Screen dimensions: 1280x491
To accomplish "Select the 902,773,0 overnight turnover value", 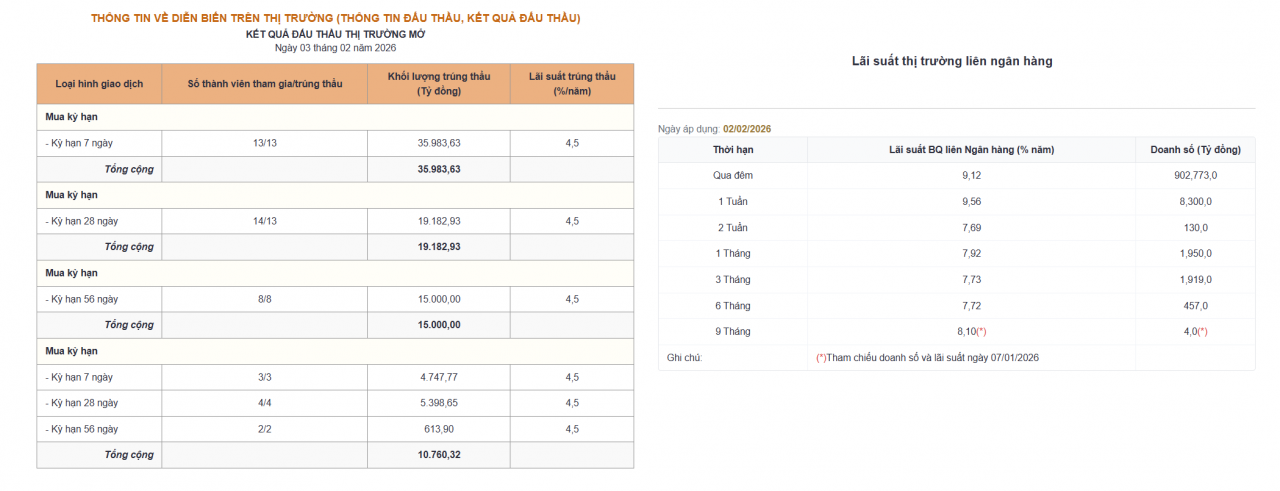I will click(1195, 176).
